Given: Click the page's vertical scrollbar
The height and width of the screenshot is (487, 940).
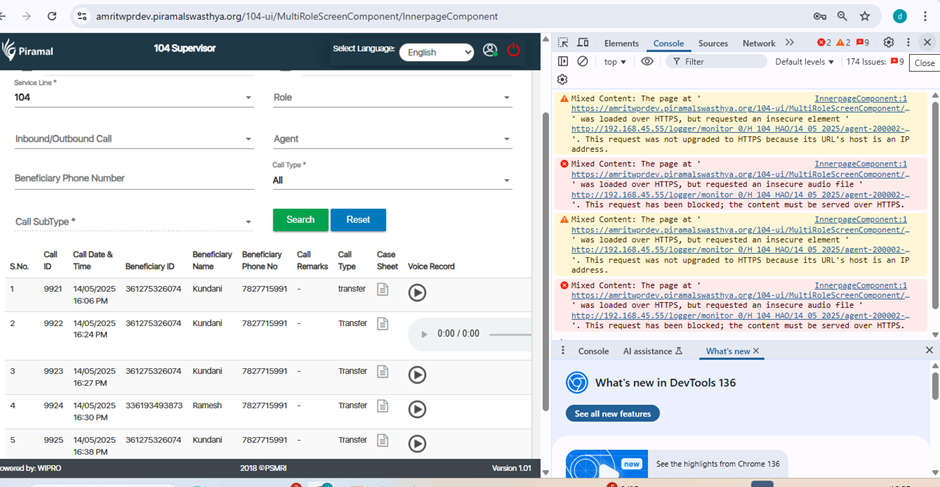Looking at the screenshot, I should (545, 261).
